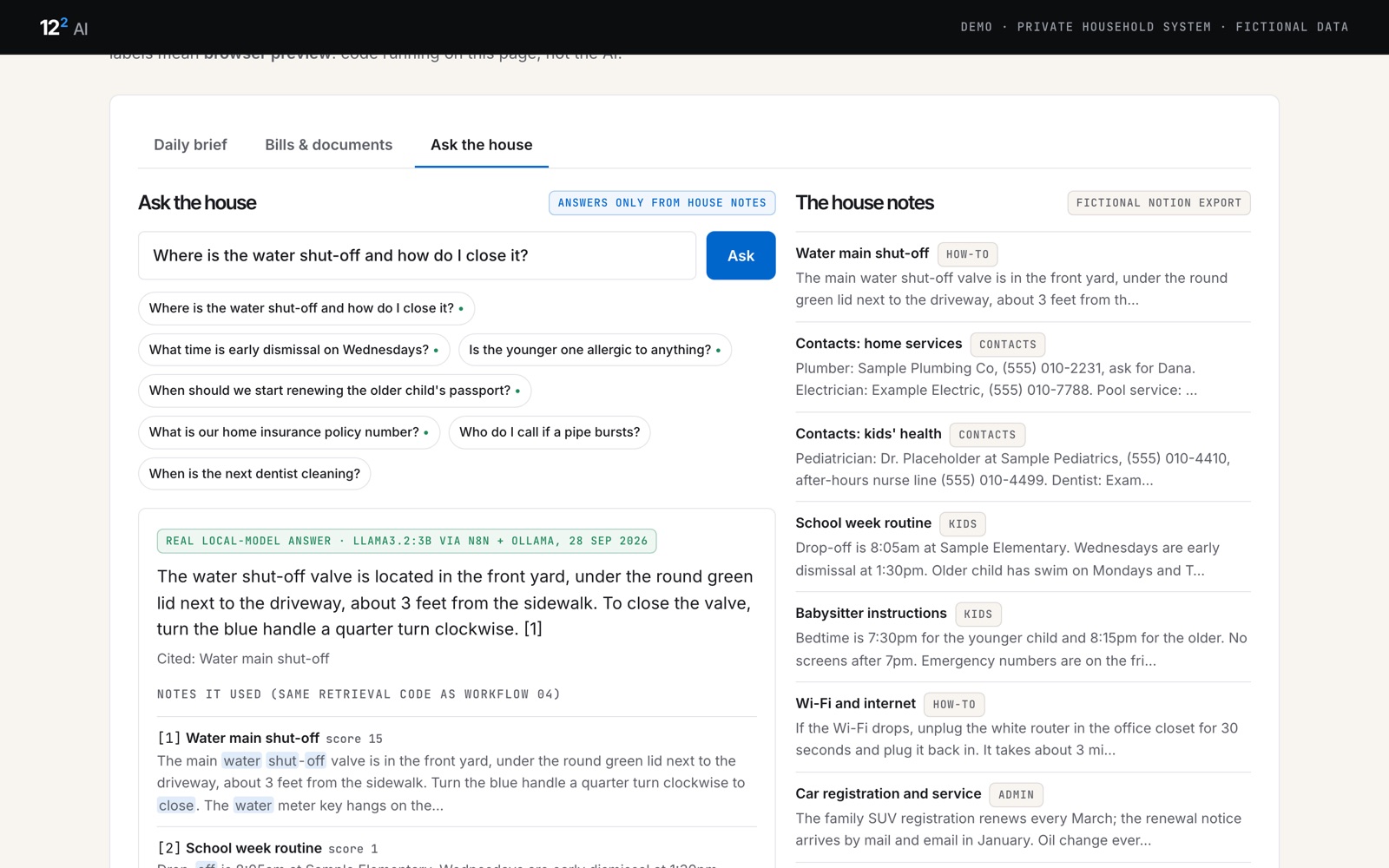Pick the home insurance policy number chip
The height and width of the screenshot is (868, 1389).
coord(289,432)
